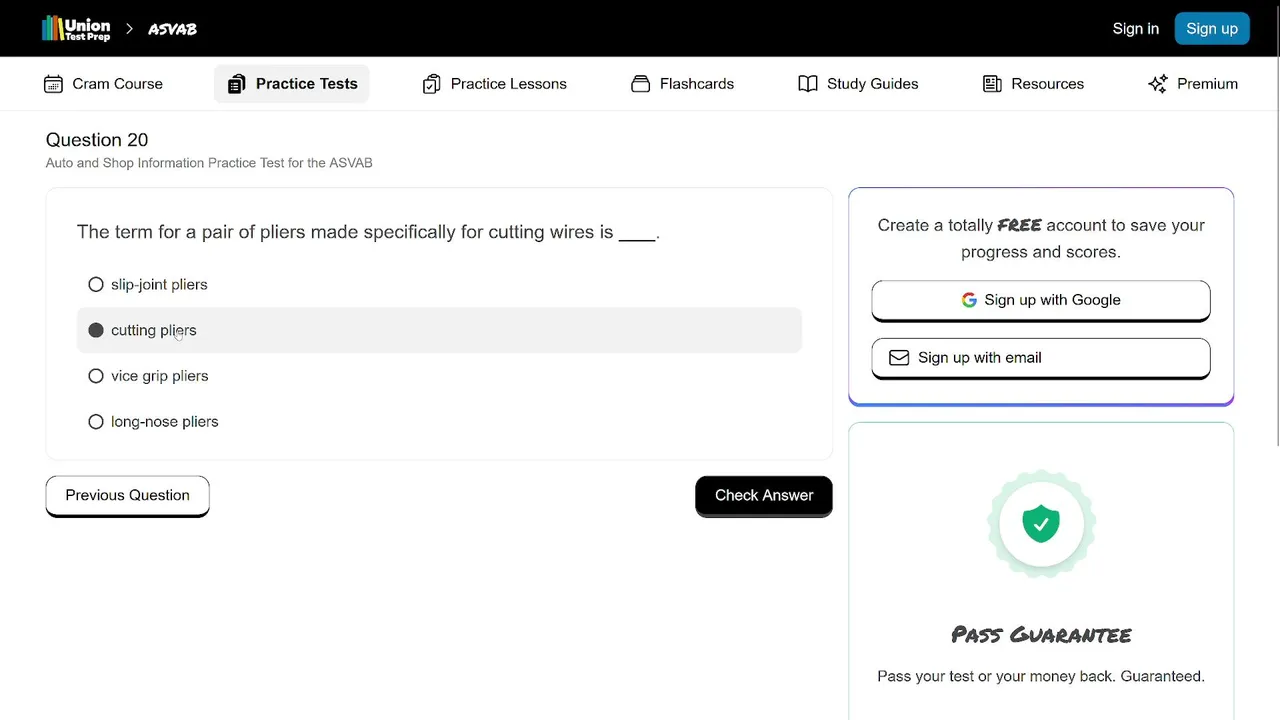Click the blue Sign up button
This screenshot has width=1280, height=720.
pos(1212,28)
